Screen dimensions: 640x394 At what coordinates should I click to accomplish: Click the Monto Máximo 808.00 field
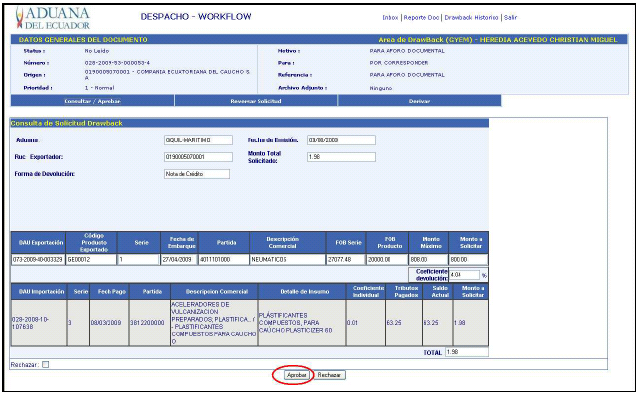click(429, 260)
